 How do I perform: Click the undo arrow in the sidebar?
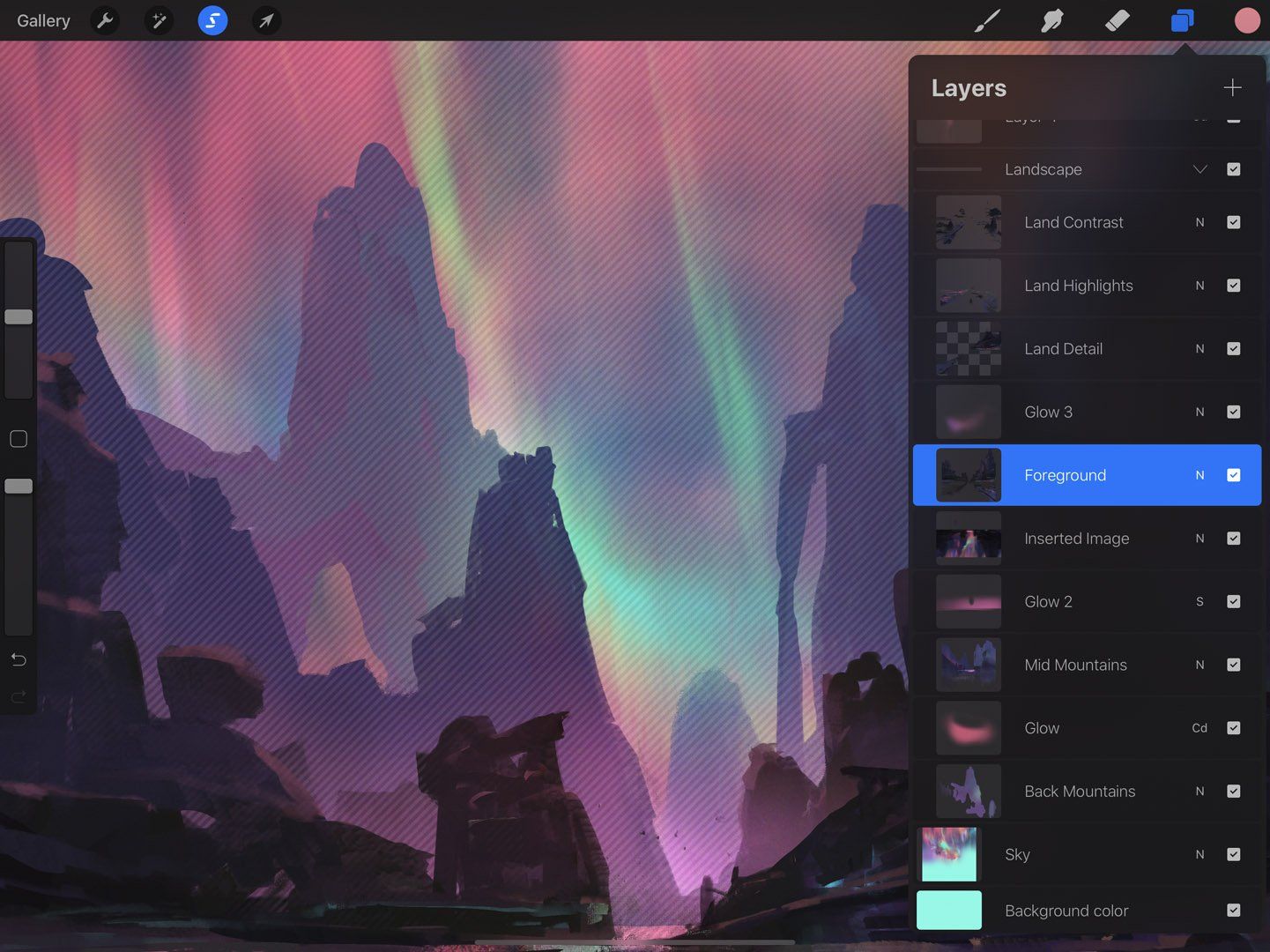click(18, 658)
